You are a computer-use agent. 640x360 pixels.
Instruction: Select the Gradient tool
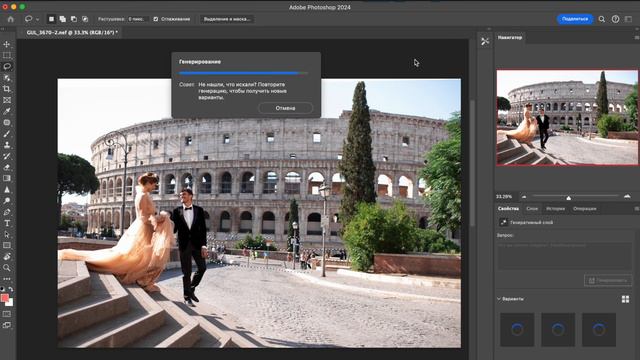7,178
